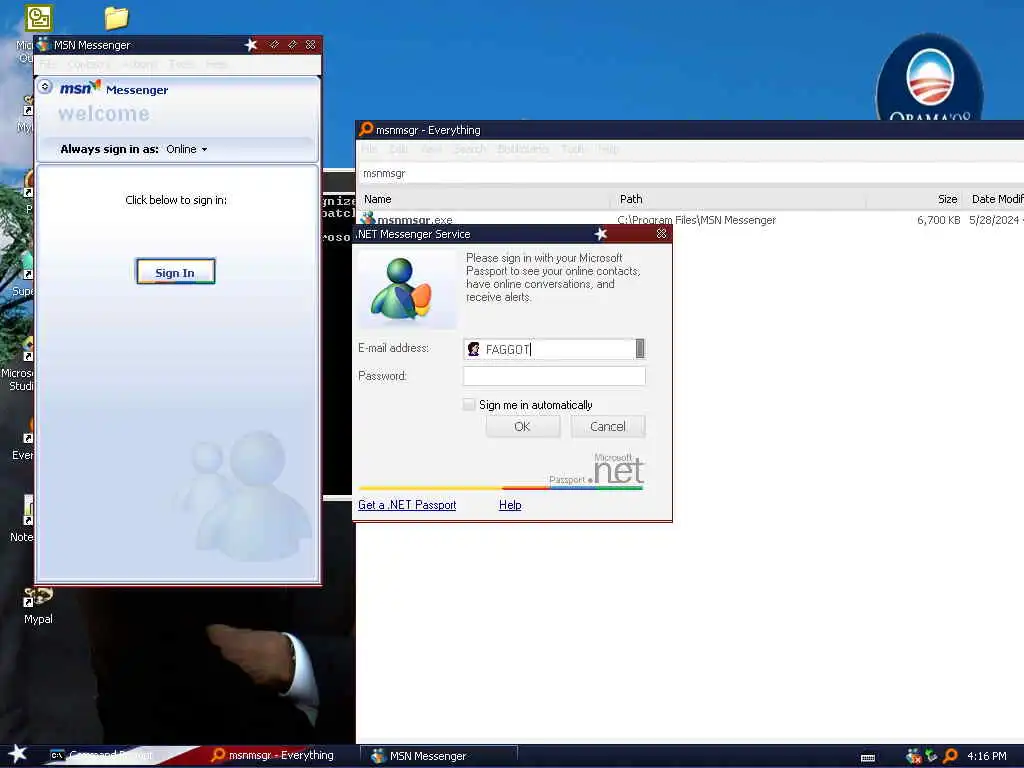This screenshot has height=768, width=1024.
Task: Open the Help link in sign-in dialog
Action: pos(510,505)
